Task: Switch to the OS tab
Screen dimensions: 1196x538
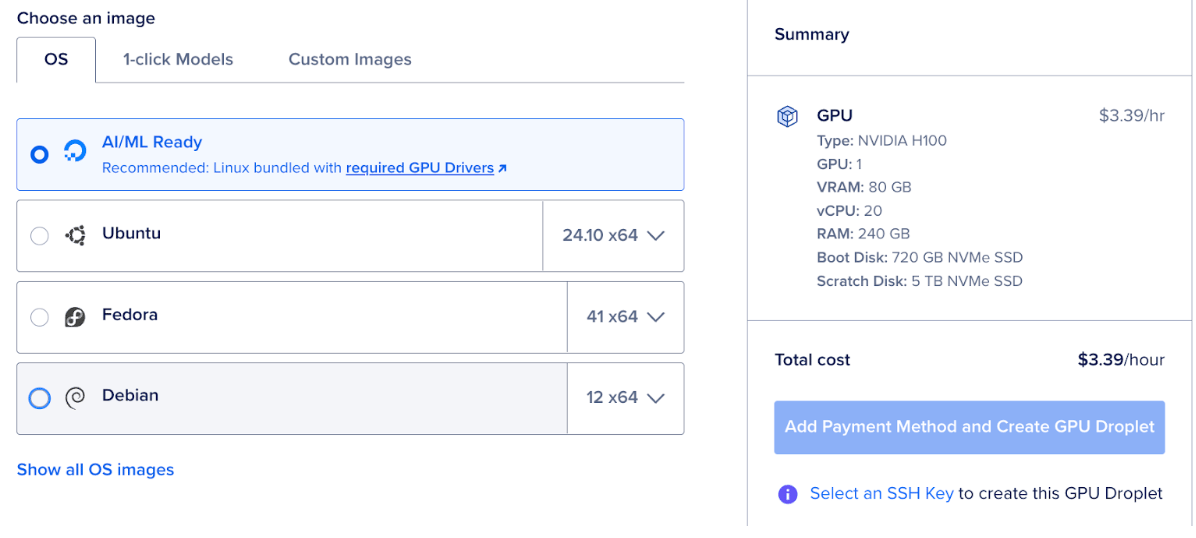Action: [56, 60]
